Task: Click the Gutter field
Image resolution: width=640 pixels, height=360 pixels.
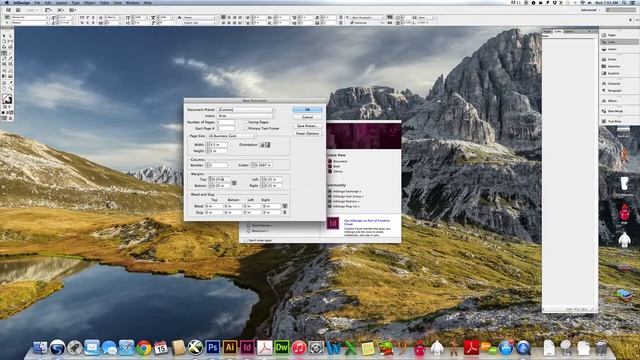Action: 261,165
